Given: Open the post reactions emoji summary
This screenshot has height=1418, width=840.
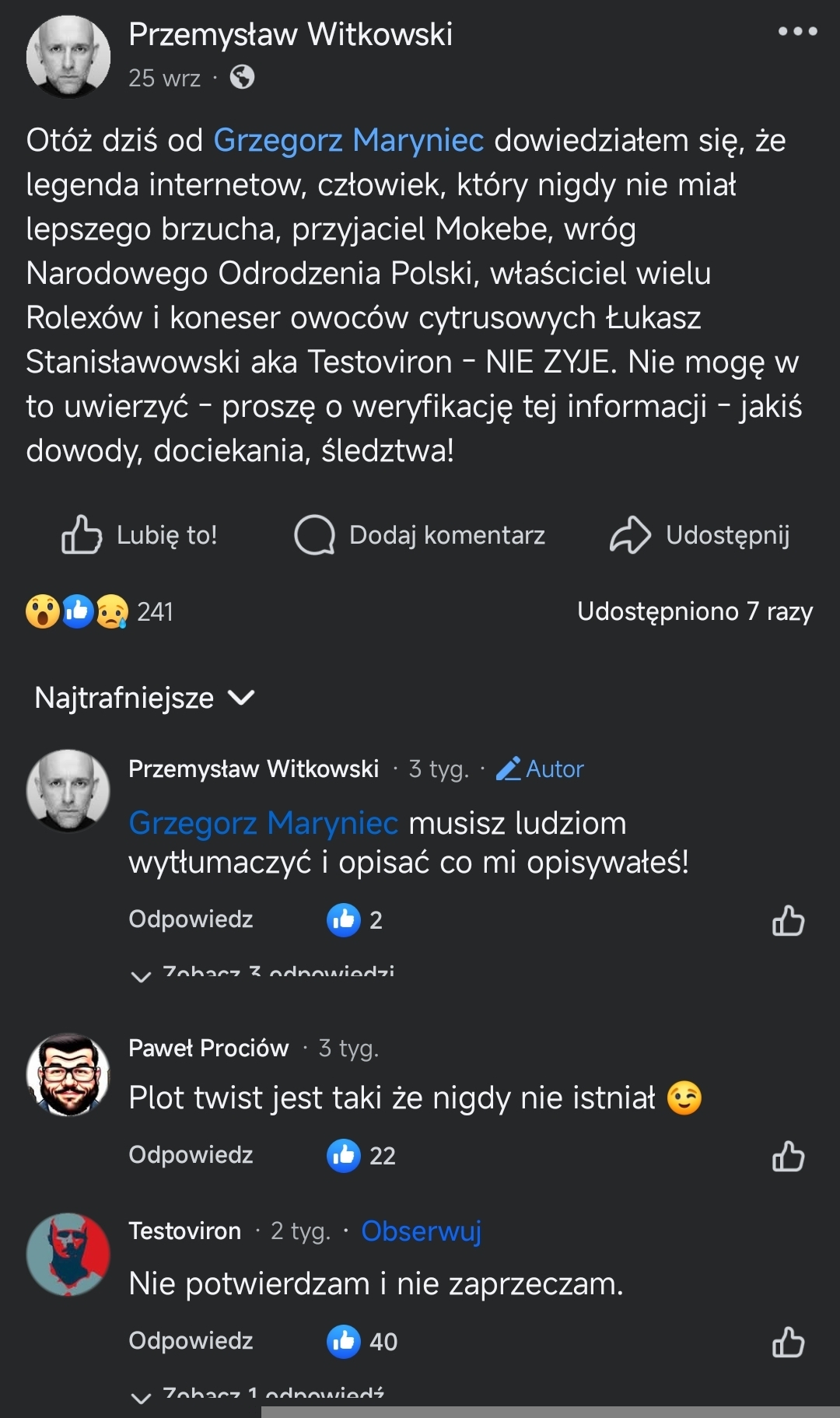Looking at the screenshot, I should click(x=77, y=611).
